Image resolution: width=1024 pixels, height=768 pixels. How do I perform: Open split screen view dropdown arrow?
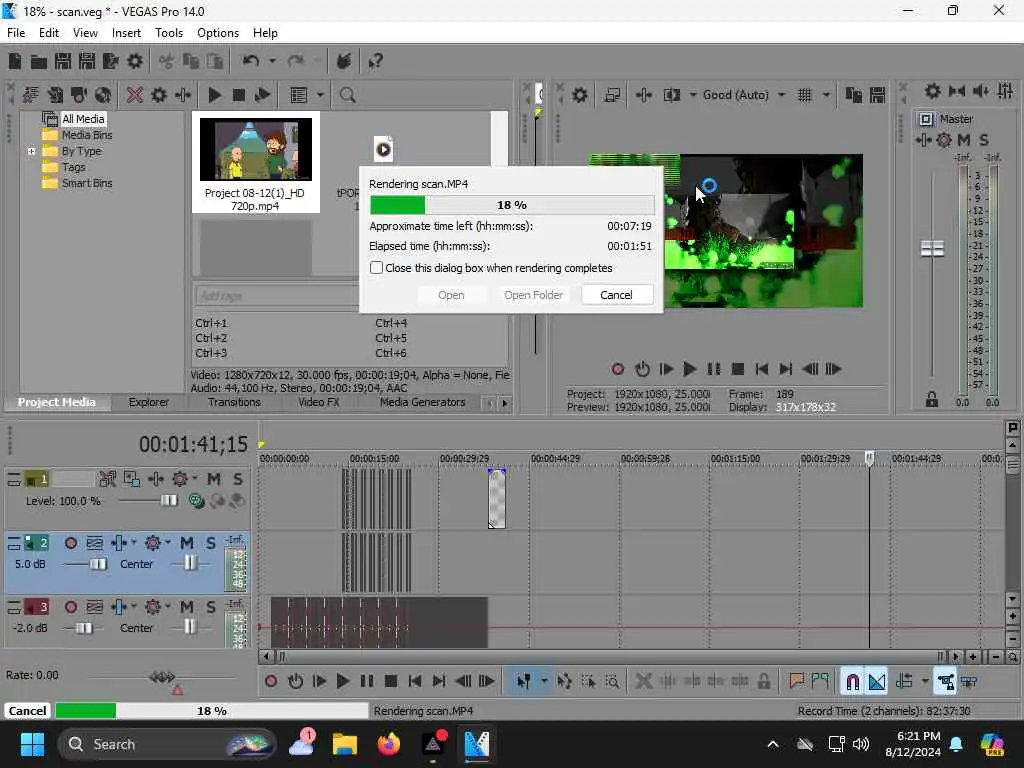pos(693,95)
